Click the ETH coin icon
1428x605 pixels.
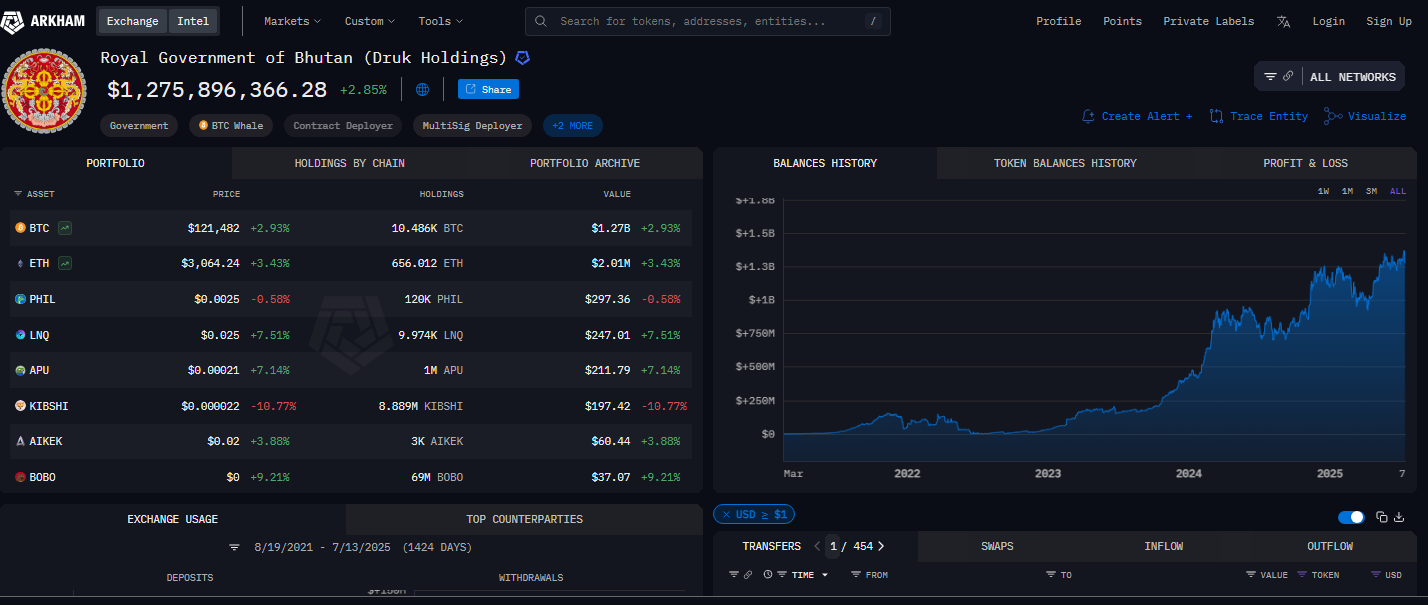coord(20,263)
